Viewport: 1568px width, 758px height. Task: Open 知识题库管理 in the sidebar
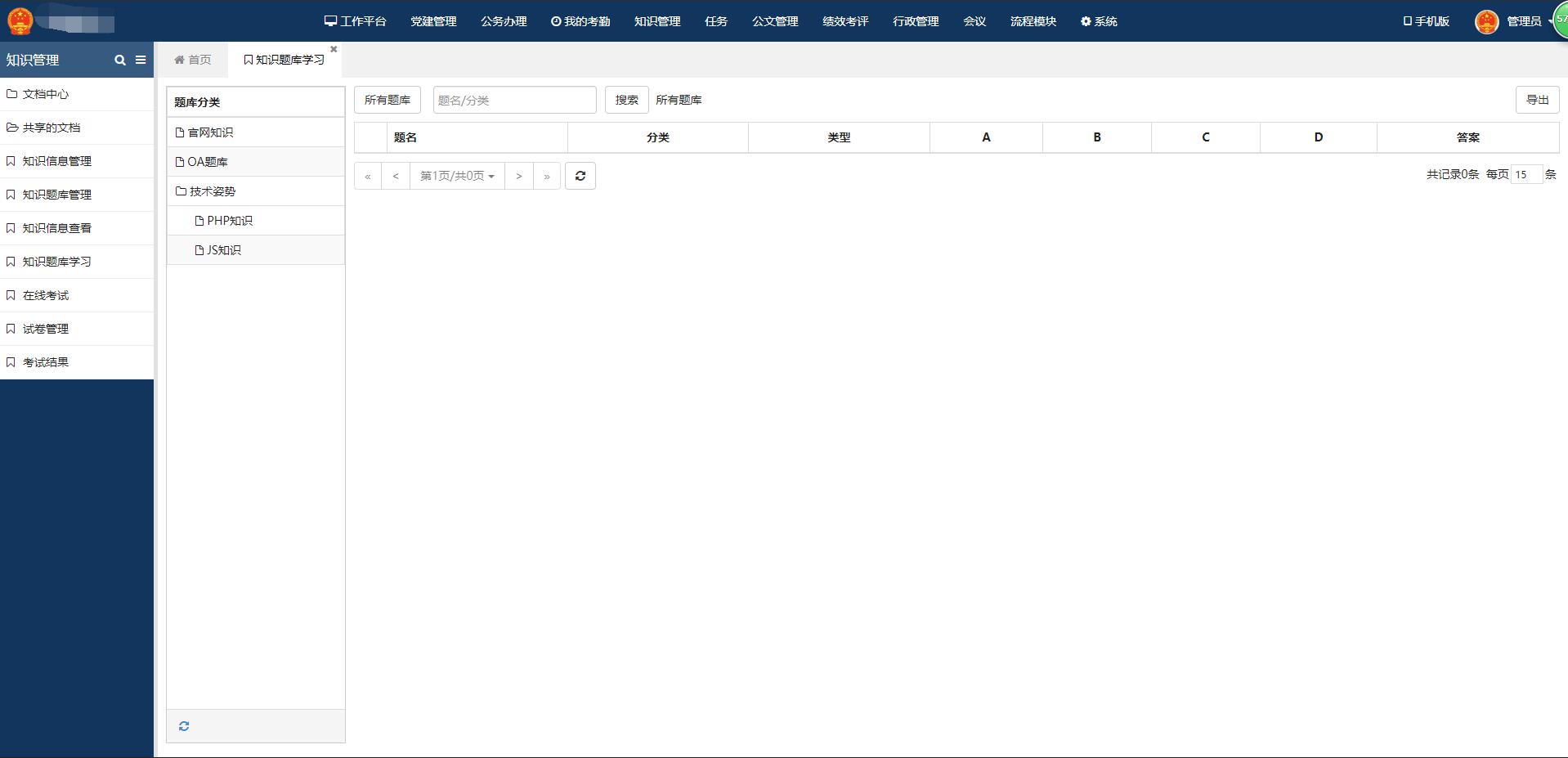77,195
